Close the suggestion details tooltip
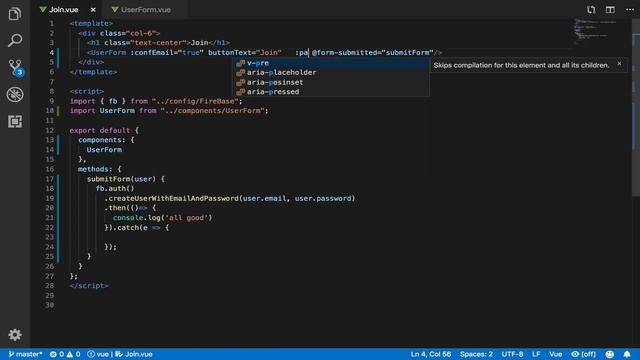The image size is (640, 360). tap(619, 64)
